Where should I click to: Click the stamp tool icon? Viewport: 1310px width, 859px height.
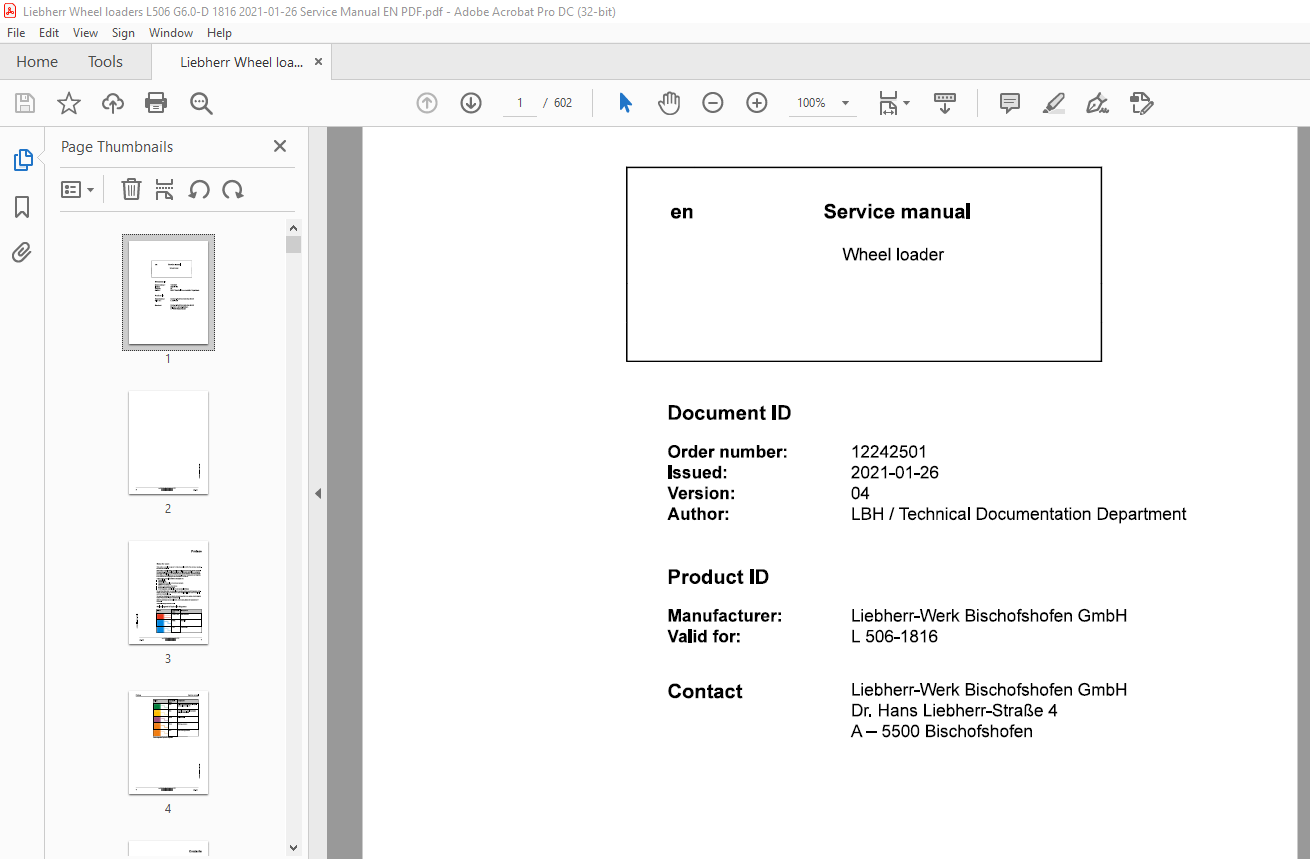(x=1141, y=103)
